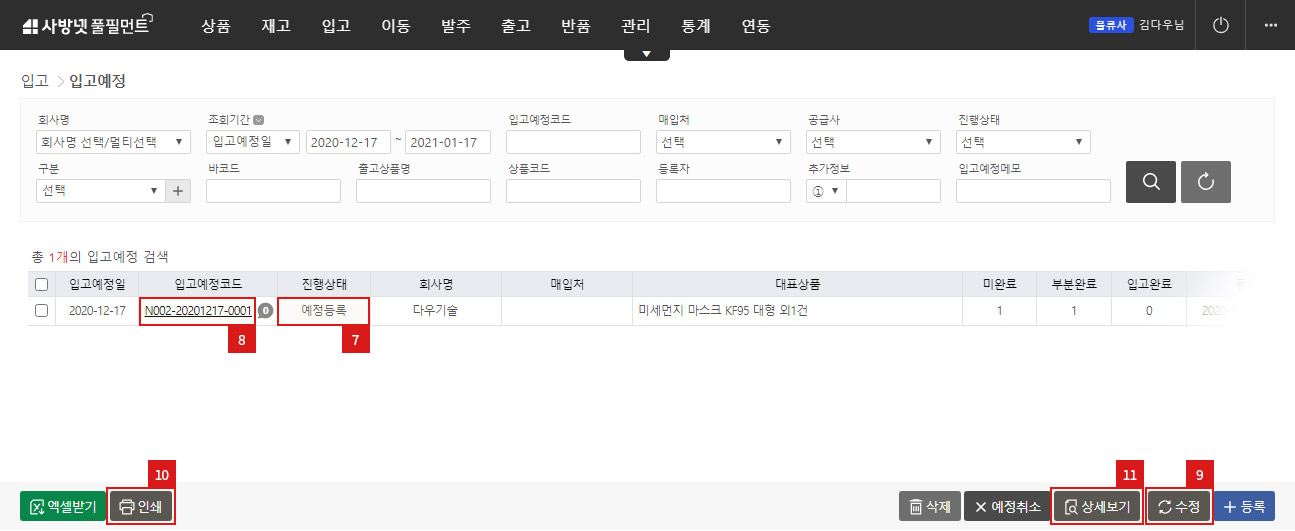Viewport: 1295px width, 531px height.
Task: Open the 진행상태 dropdown
Action: point(1023,142)
